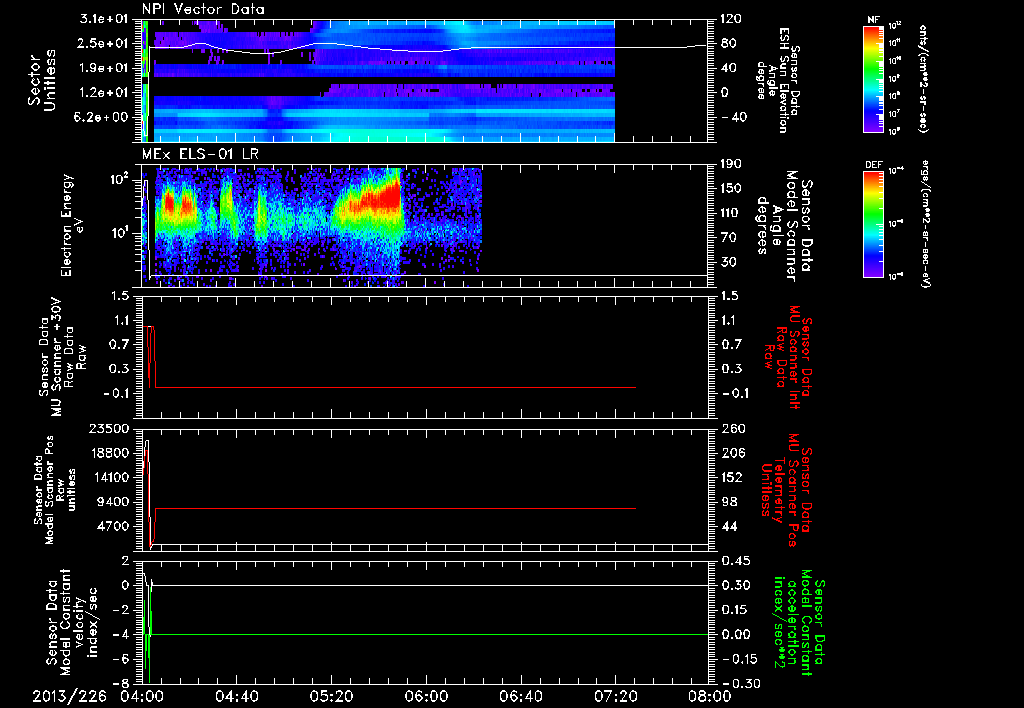Click the "98" telemetry tick label
This screenshot has width=1024, height=708.
729,502
